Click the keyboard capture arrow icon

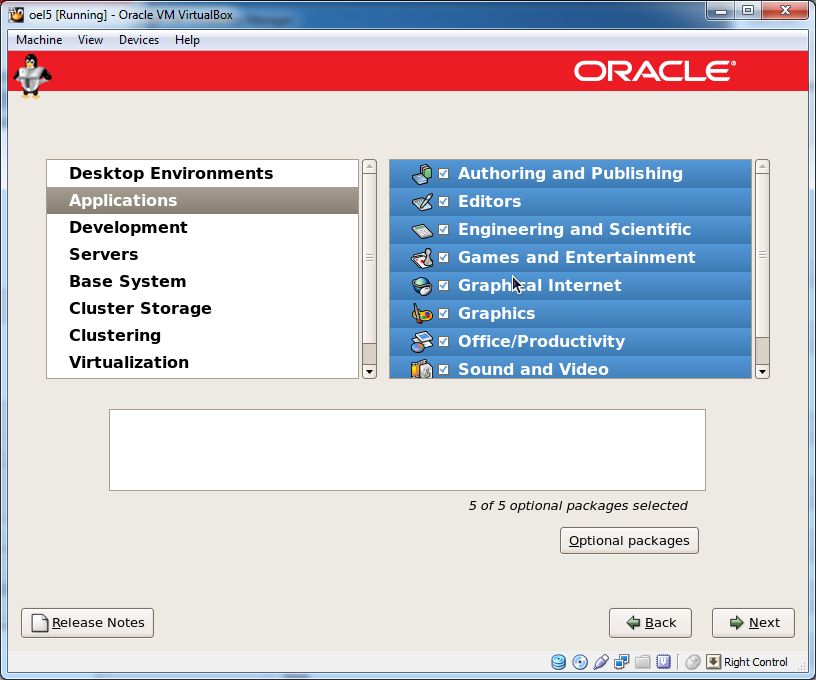(x=713, y=662)
